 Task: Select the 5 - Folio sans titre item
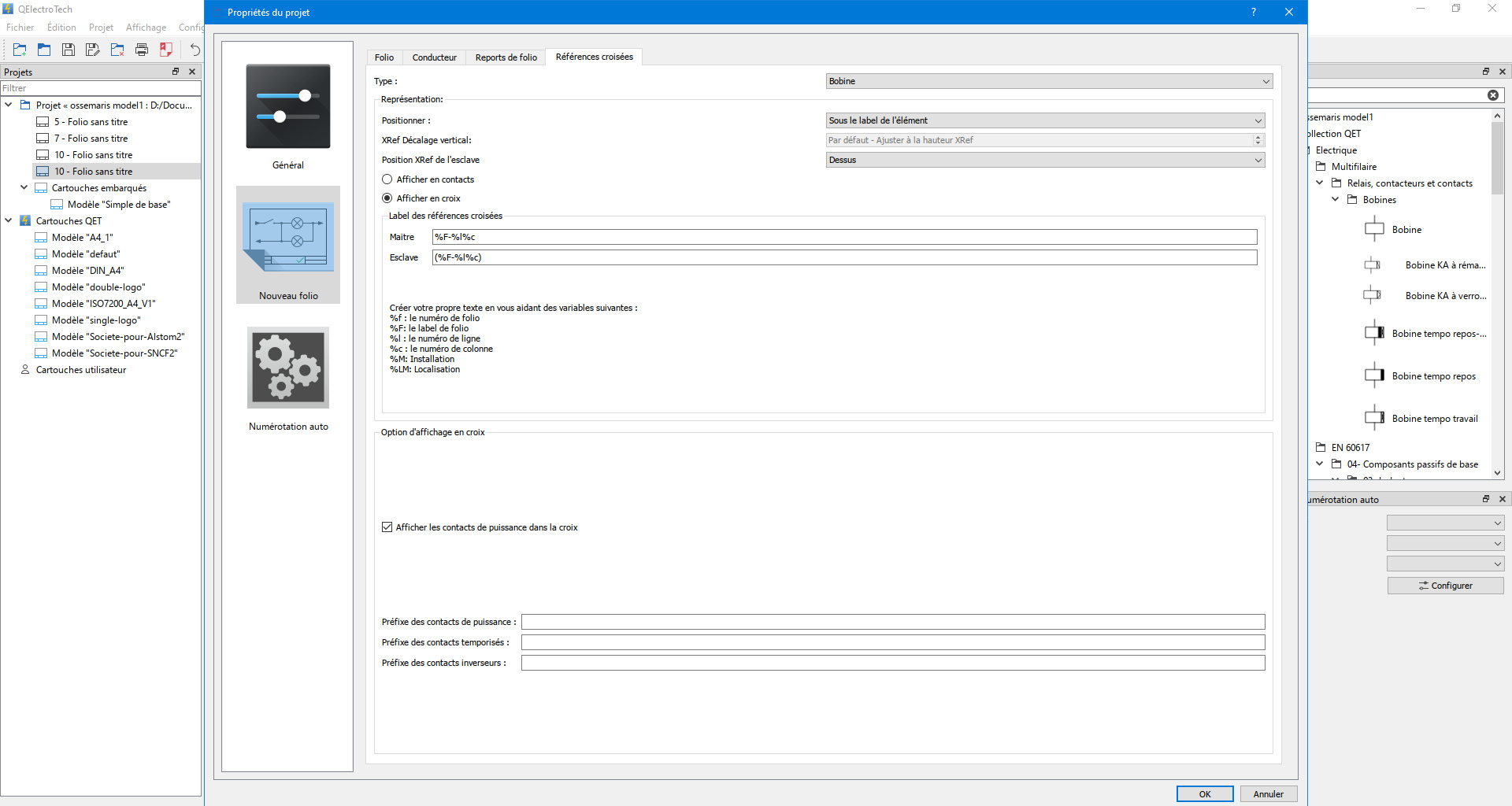[91, 122]
